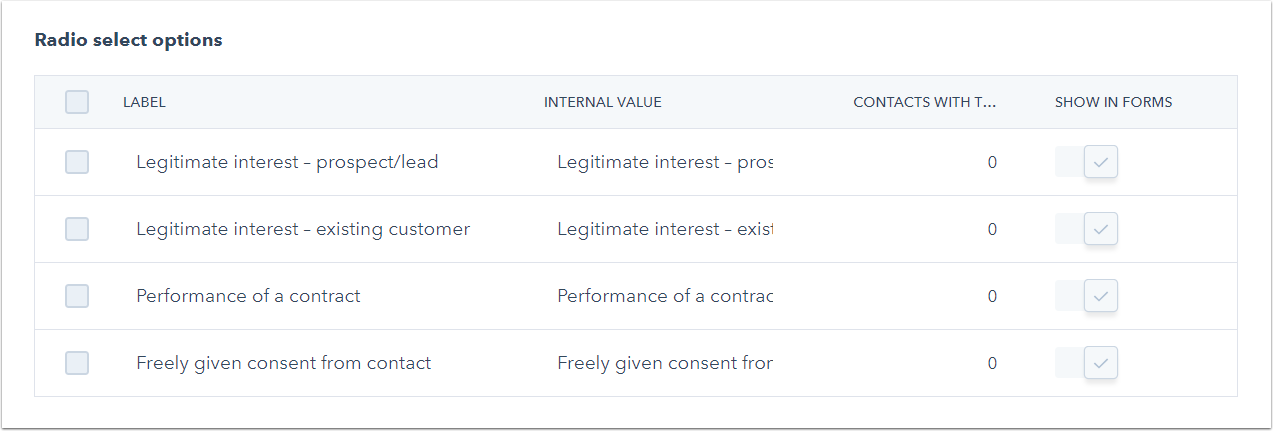Toggle Show in forms for Freely given consent
This screenshot has height=431, width=1273.
click(x=1087, y=363)
